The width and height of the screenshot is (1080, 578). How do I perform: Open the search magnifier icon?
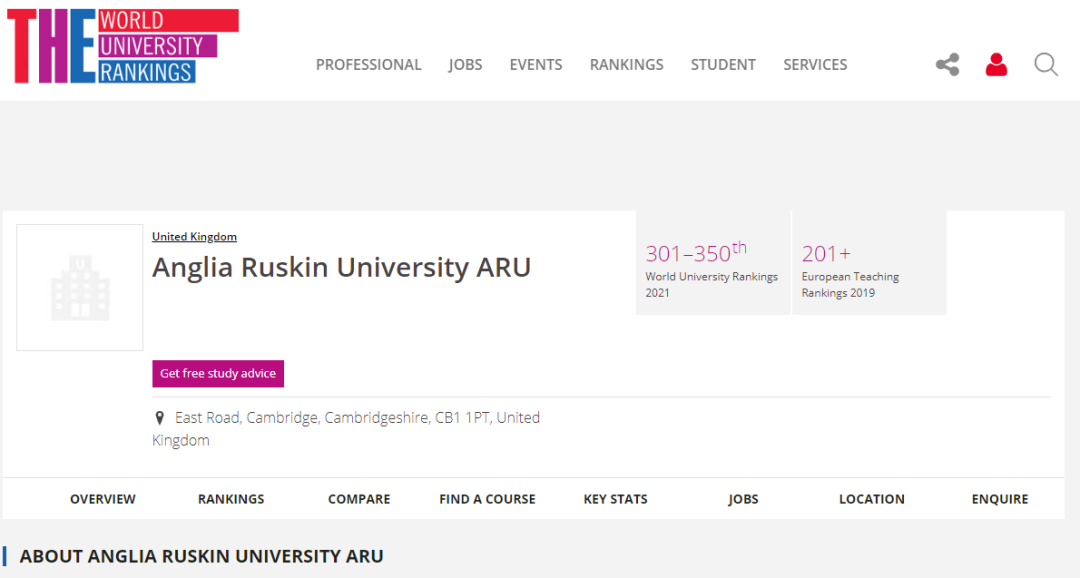coord(1046,65)
